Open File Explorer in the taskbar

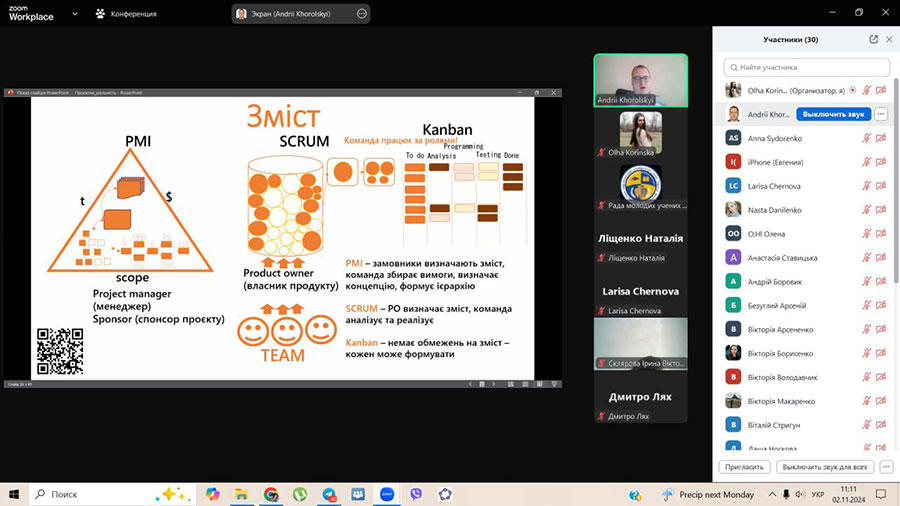[242, 494]
